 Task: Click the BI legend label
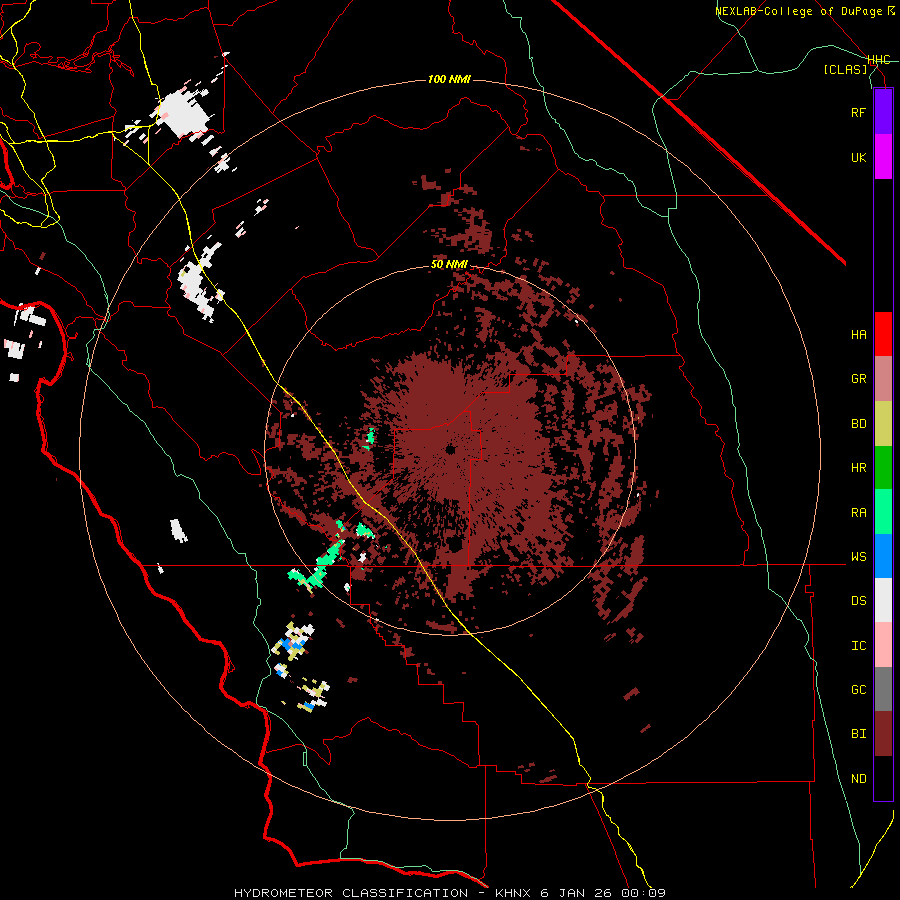click(x=859, y=734)
